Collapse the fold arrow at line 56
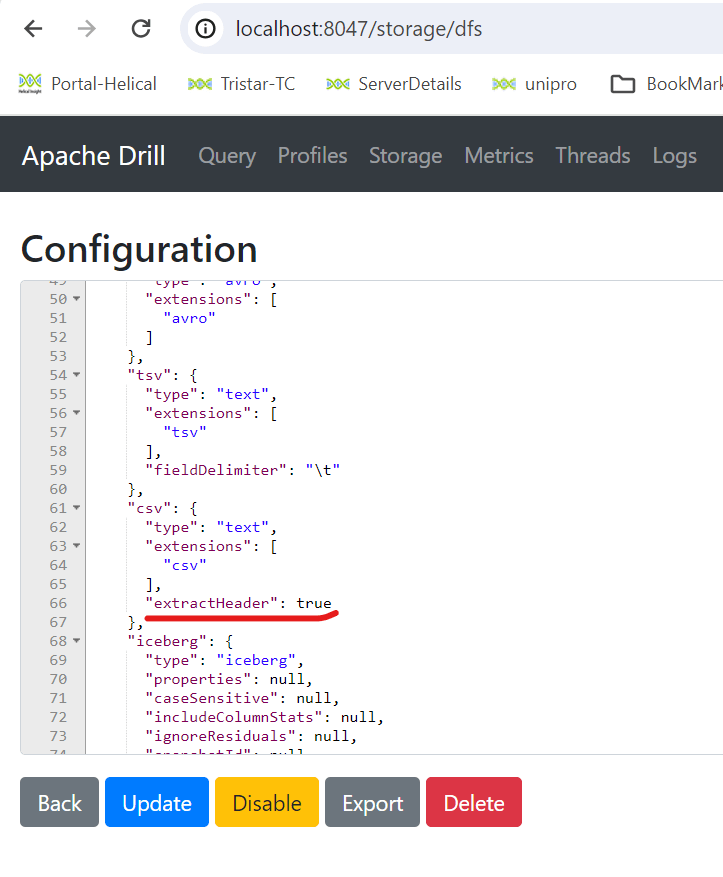Viewport: 723px width, 877px height. pyautogui.click(x=77, y=413)
